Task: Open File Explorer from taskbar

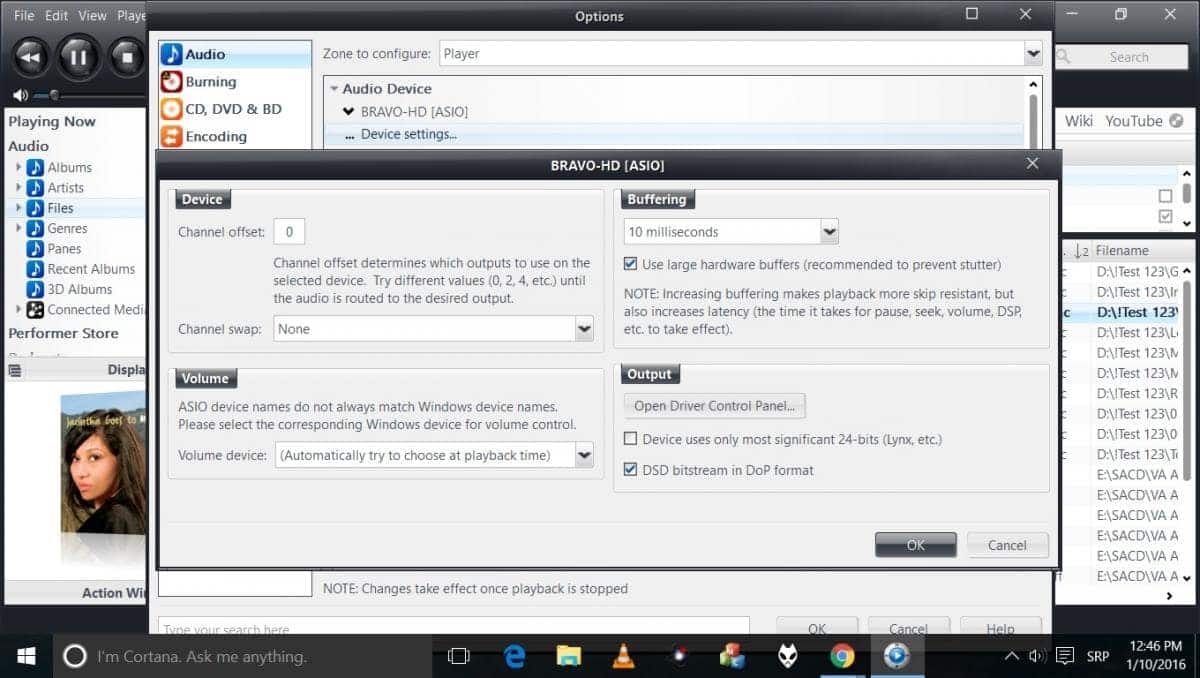Action: (x=569, y=657)
